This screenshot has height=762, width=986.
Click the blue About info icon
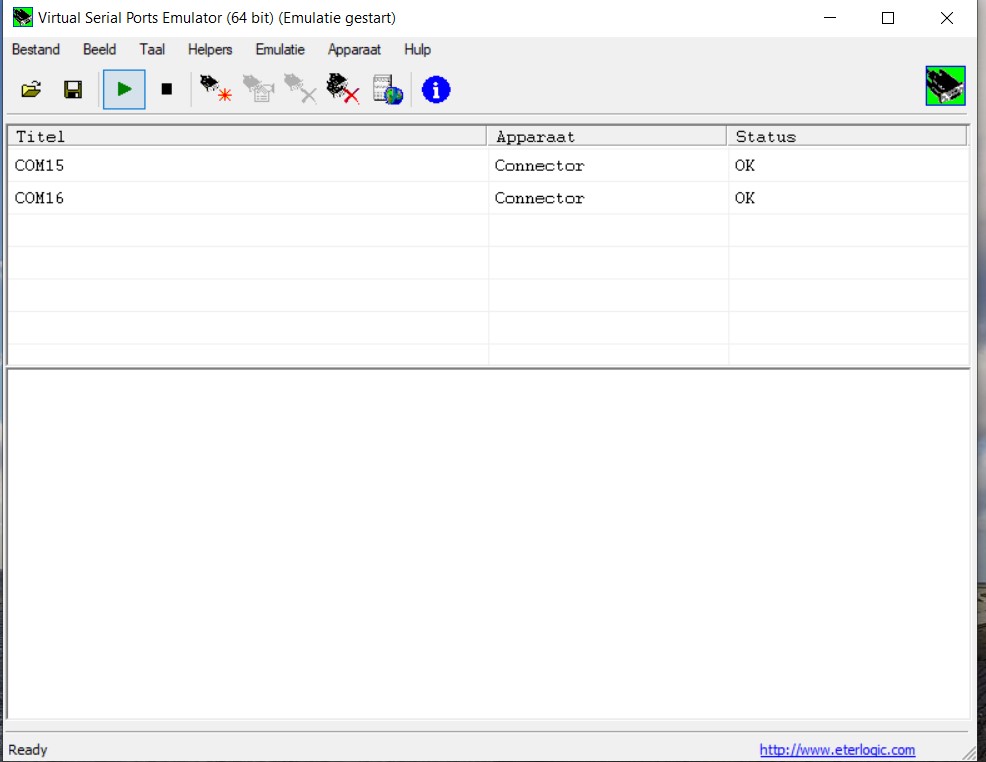[x=436, y=90]
